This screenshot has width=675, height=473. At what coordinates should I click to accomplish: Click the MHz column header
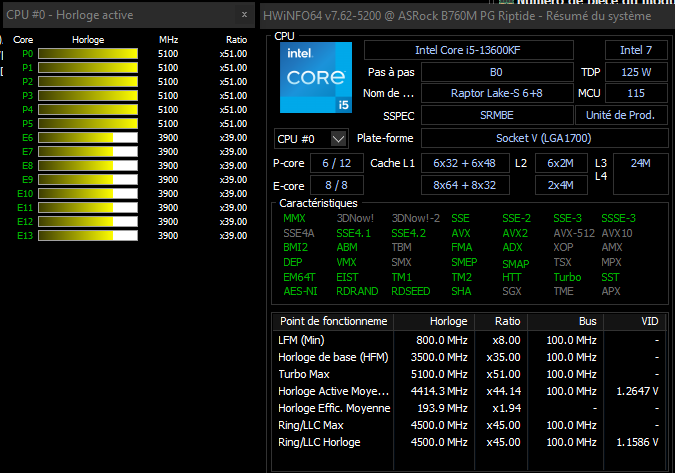[x=168, y=40]
